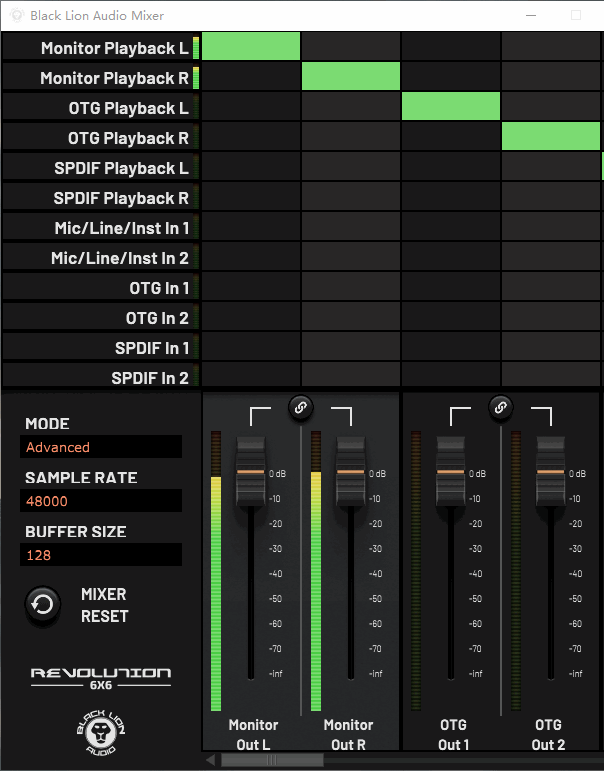Image resolution: width=604 pixels, height=771 pixels.
Task: Open the Sample Rate dropdown showing 48000
Action: point(103,501)
